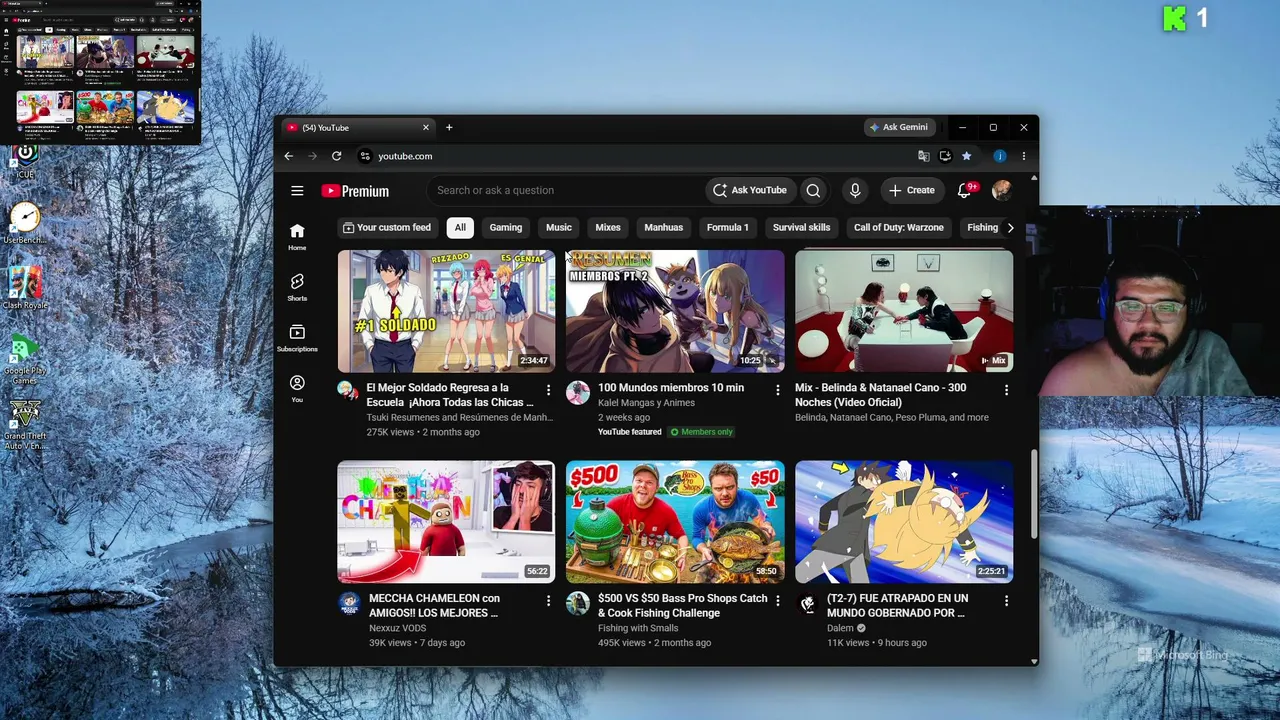Open Chrome's three-dot menu

(1023, 156)
